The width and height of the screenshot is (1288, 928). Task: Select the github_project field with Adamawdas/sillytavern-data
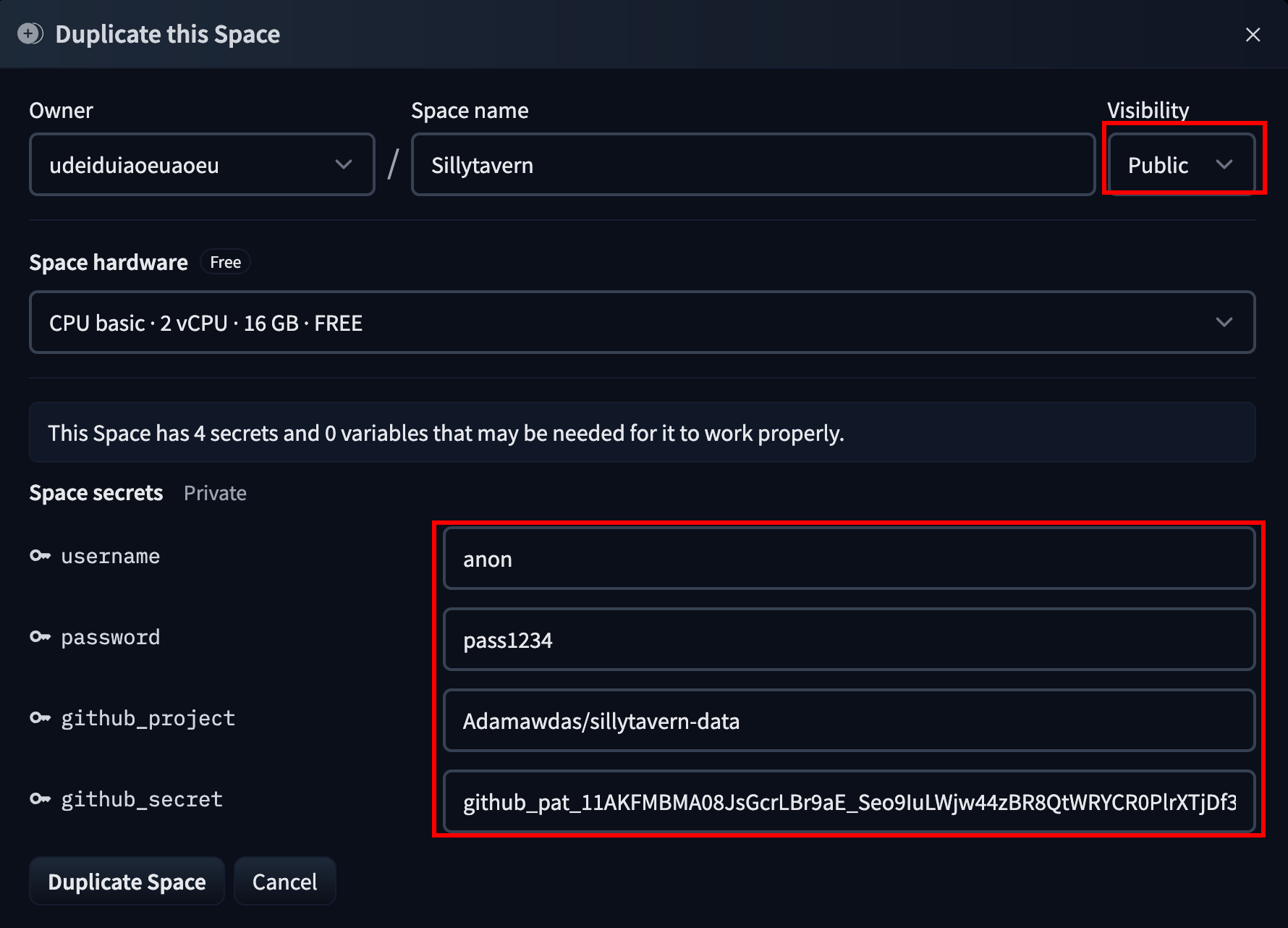848,721
